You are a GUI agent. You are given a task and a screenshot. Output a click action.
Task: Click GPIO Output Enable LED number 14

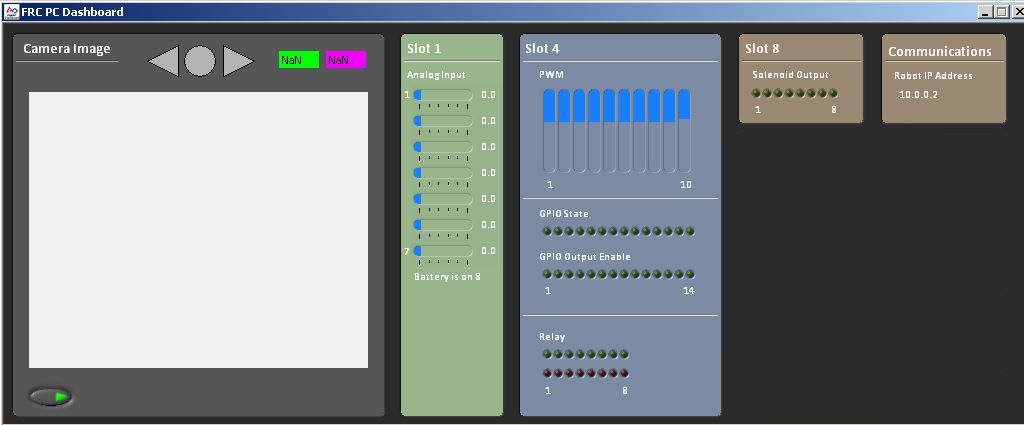pos(690,274)
